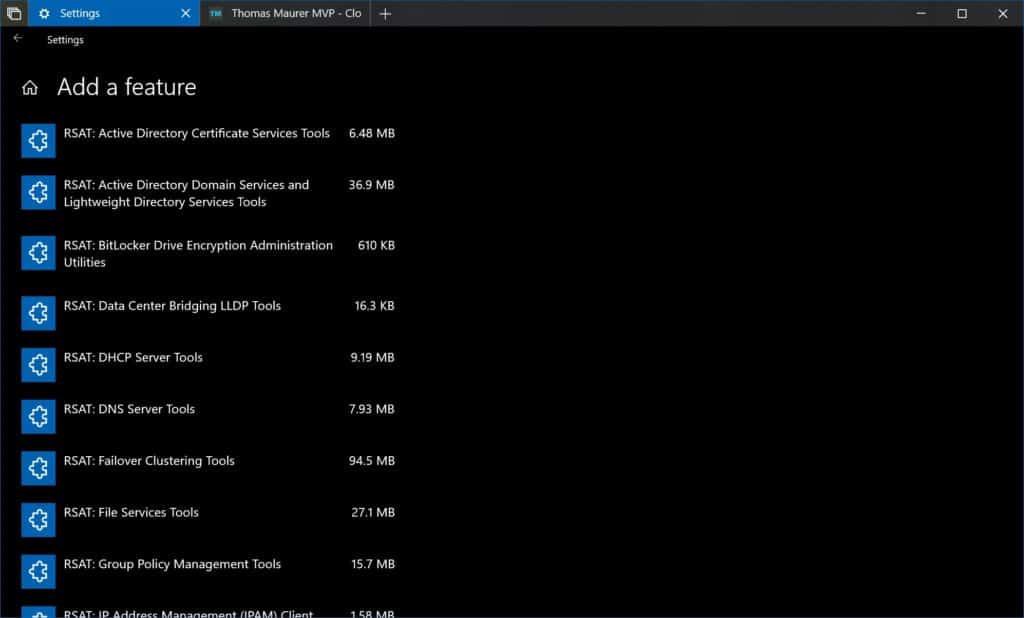Click the Active Directory Domain Services feature icon
Screen dimensions: 1024x618
click(x=38, y=192)
